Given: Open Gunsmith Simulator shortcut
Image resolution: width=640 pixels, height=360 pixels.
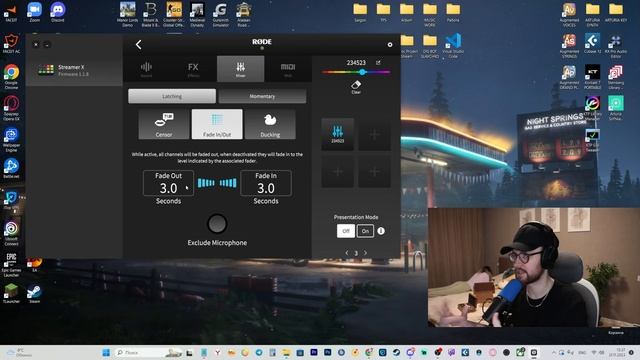Looking at the screenshot, I should (220, 14).
